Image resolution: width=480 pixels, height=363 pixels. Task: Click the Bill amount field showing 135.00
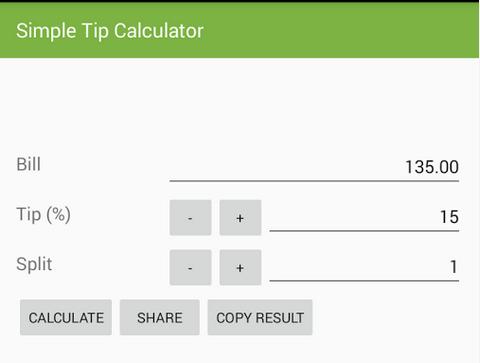[314, 167]
